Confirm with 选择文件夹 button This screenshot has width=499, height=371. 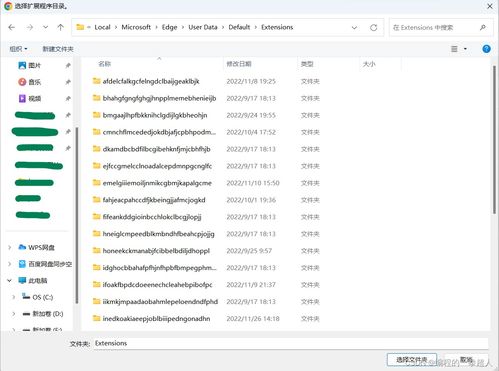412,360
